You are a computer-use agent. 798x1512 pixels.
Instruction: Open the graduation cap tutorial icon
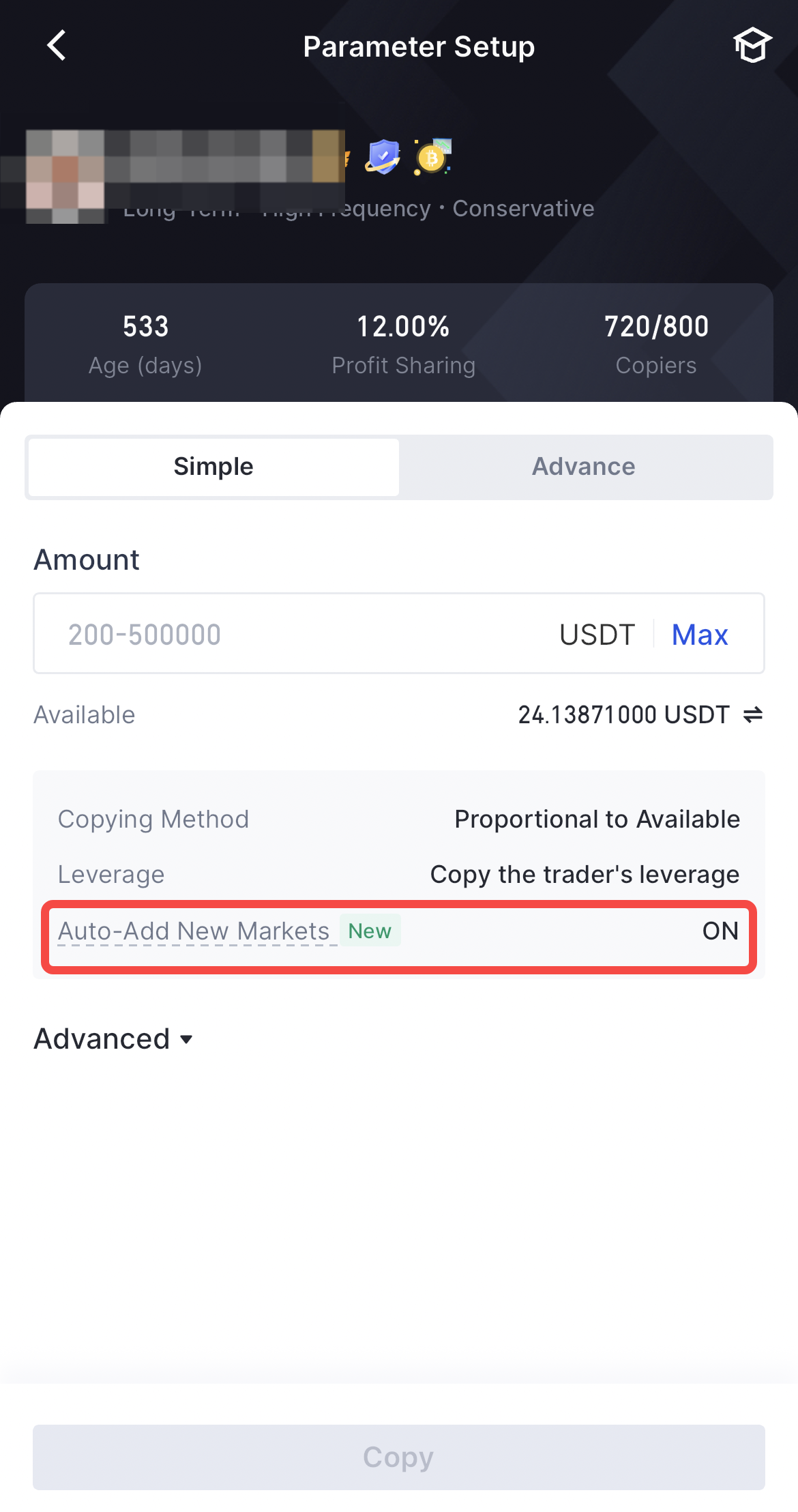point(752,46)
